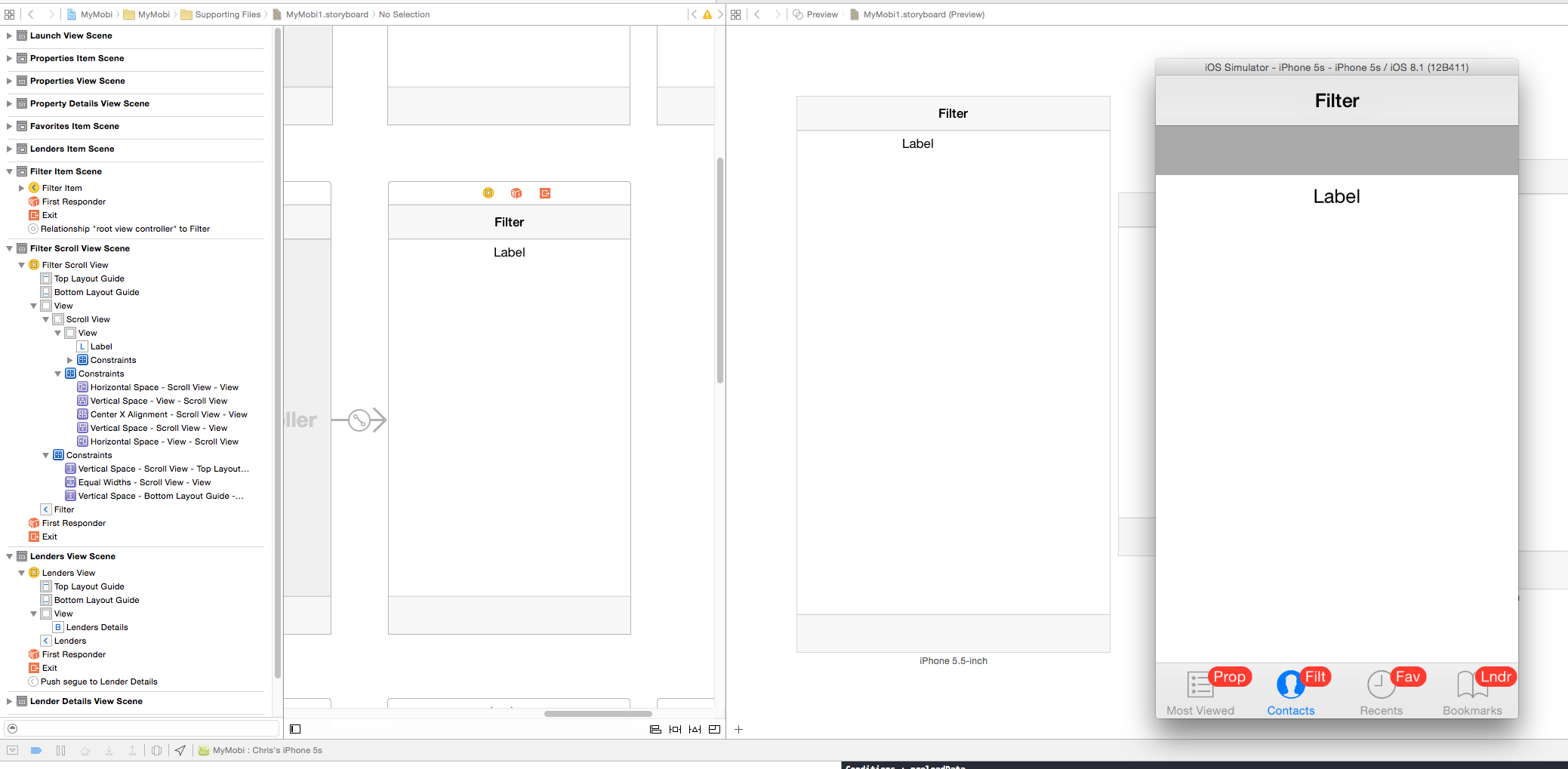Open Debug View Hierarchy button
This screenshot has width=1568, height=769.
pos(156,750)
